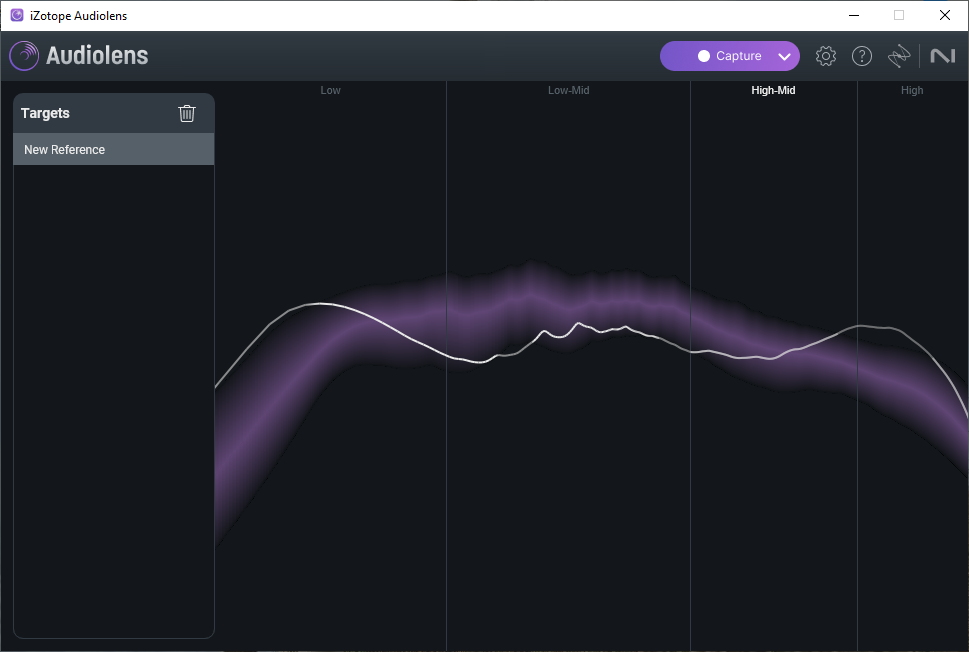Click the crossed-out satellite icon
This screenshot has width=969, height=652.
[899, 56]
